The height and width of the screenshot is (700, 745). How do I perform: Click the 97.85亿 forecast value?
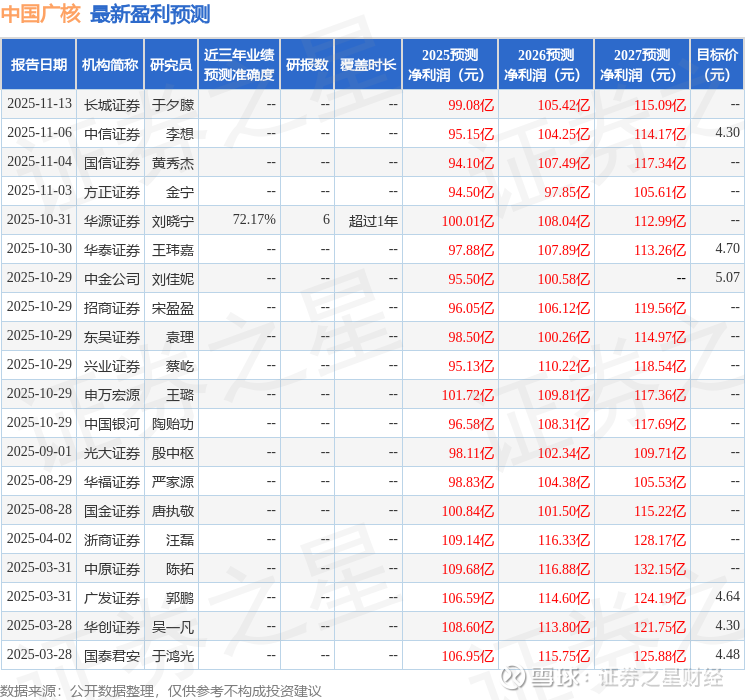coord(567,192)
